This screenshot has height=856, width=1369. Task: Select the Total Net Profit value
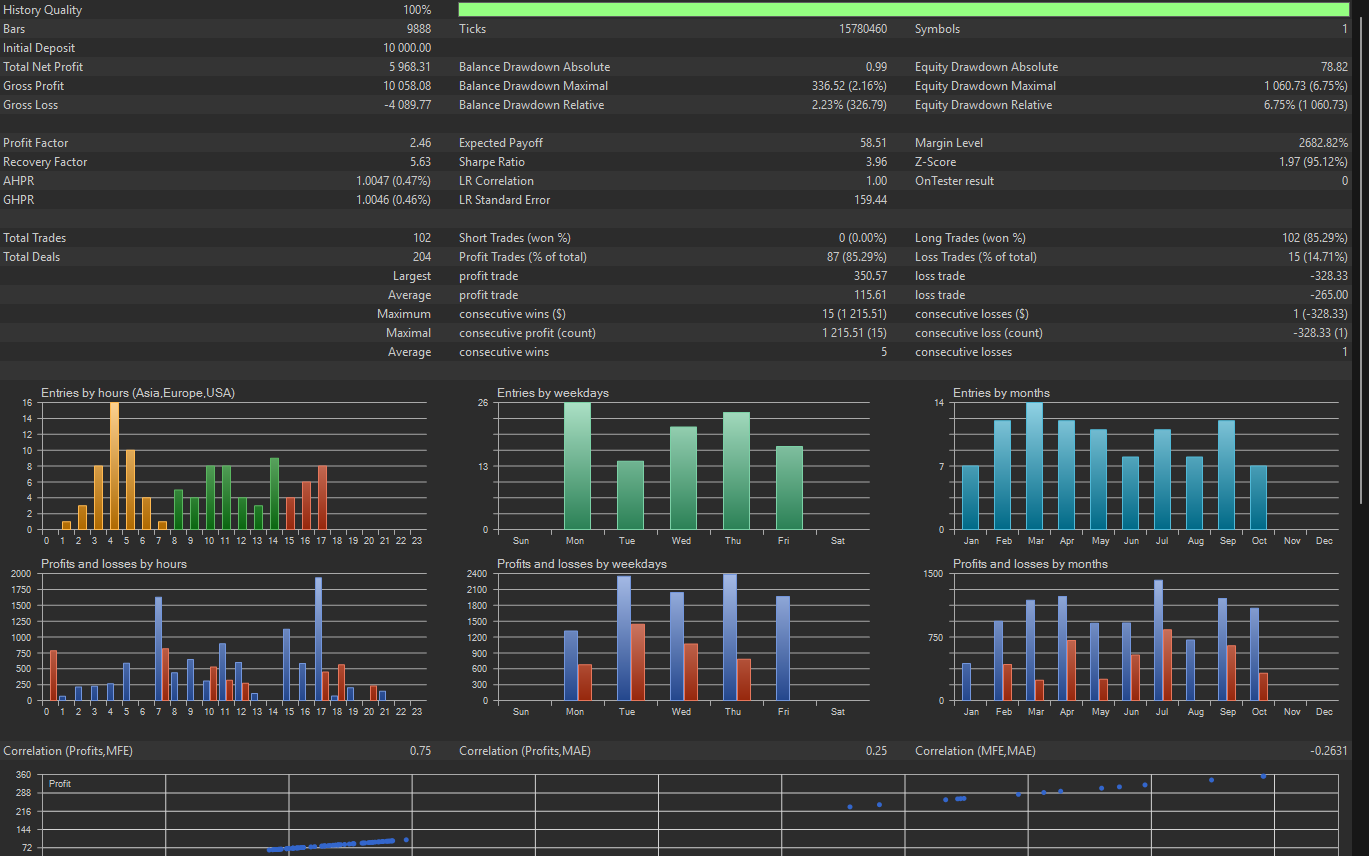[x=410, y=67]
